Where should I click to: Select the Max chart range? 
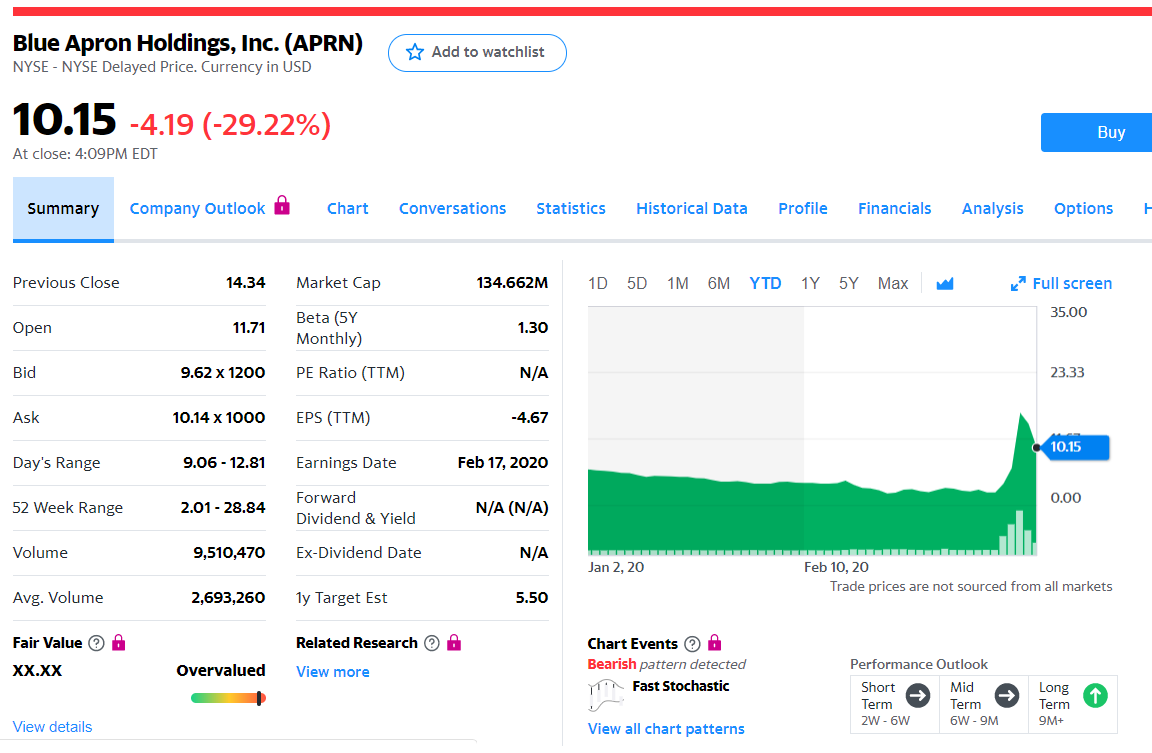coord(893,284)
